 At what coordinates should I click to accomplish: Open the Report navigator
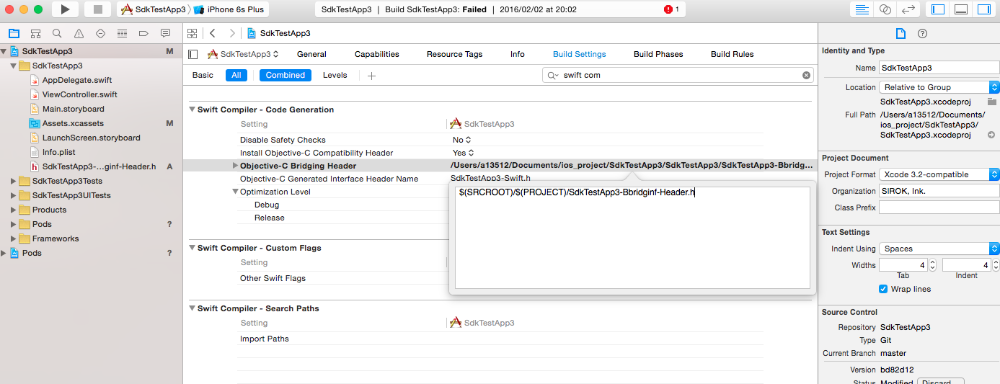(x=165, y=33)
